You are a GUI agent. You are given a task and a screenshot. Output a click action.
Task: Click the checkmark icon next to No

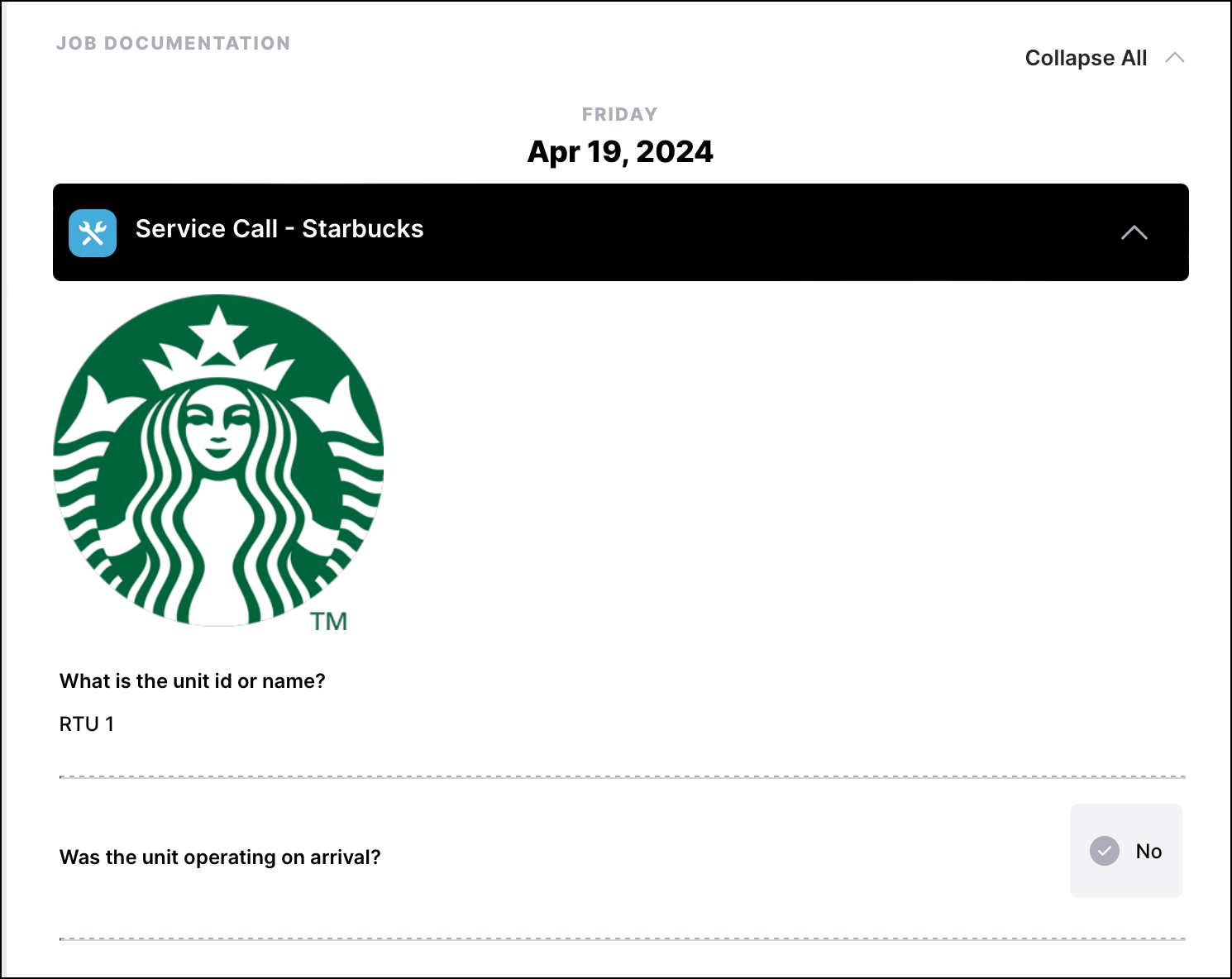pyautogui.click(x=1105, y=851)
